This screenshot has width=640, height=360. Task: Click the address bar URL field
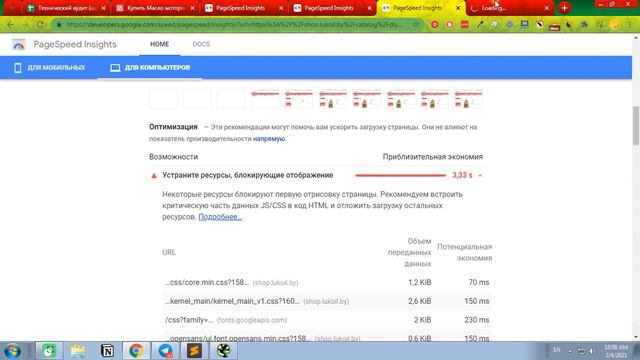235,24
